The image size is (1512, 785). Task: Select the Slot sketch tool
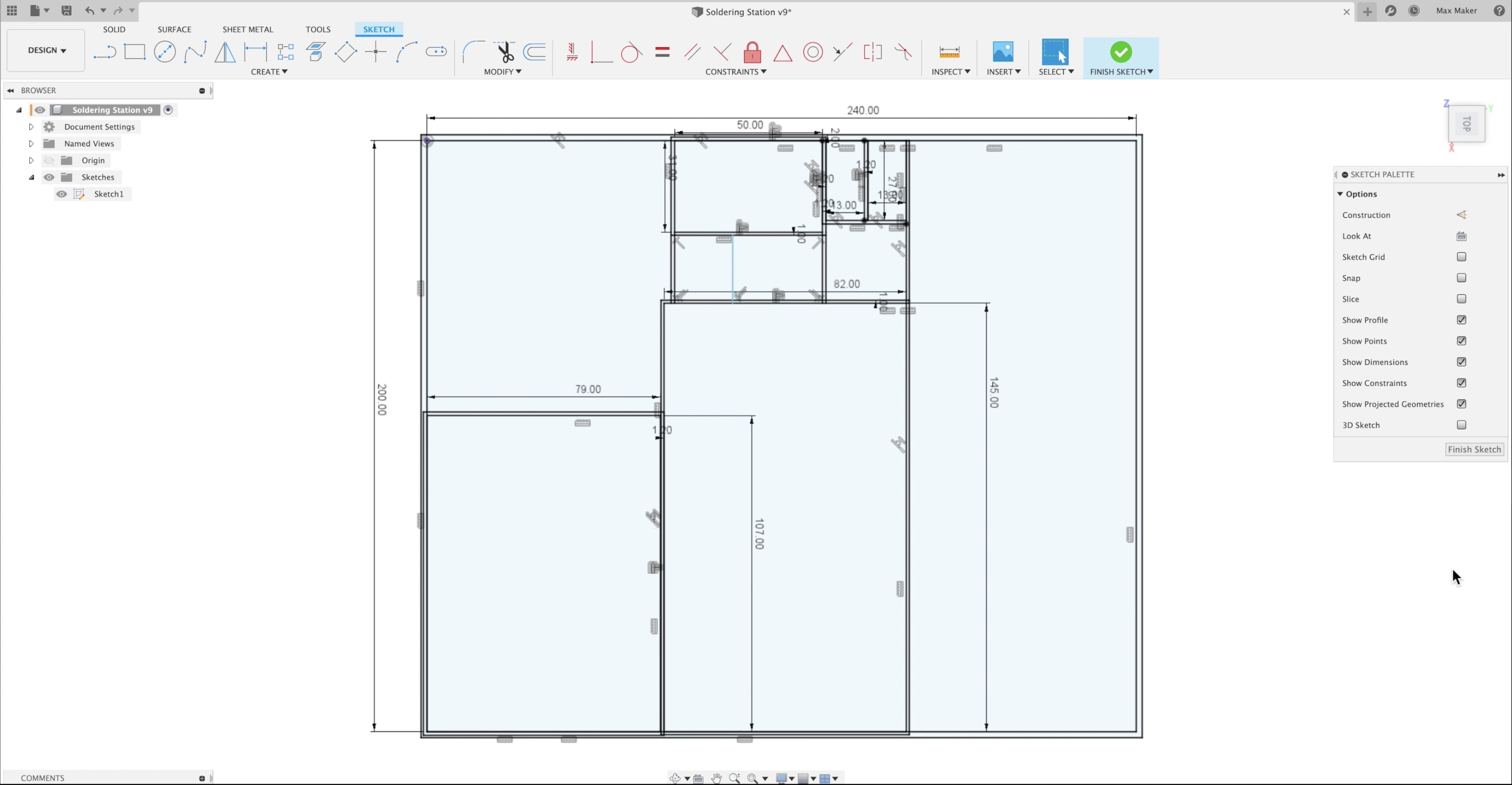pos(436,52)
